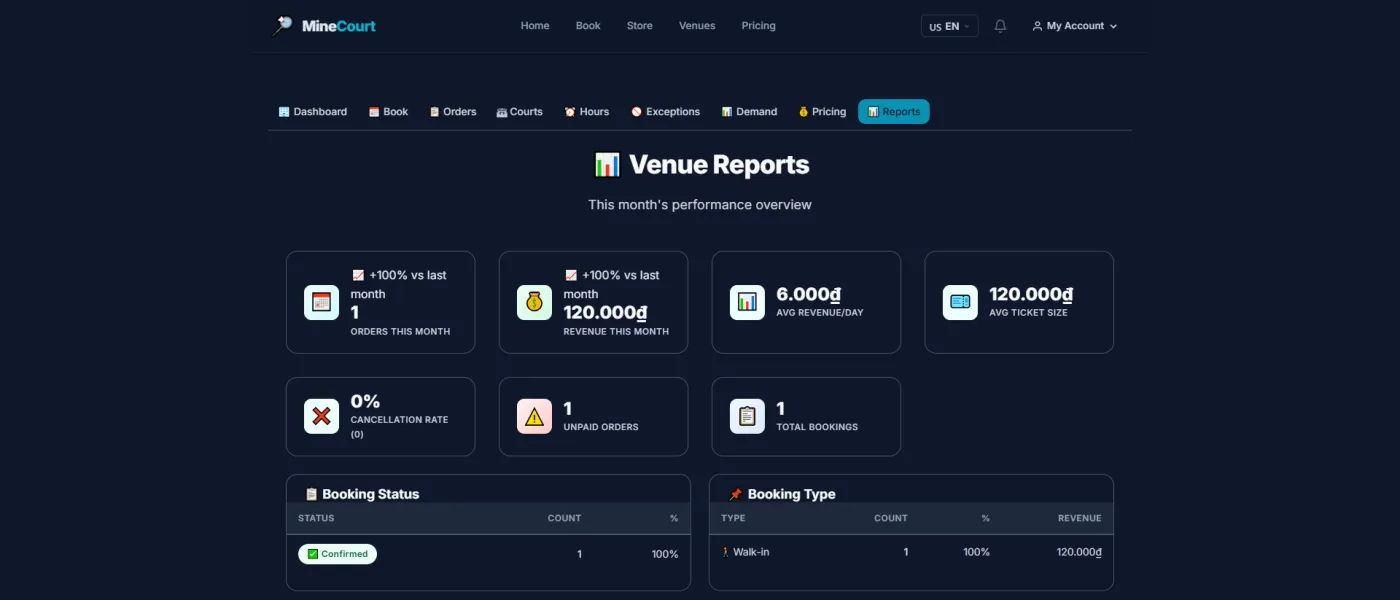The image size is (1400, 600).
Task: Switch to the Orders tab
Action: (453, 112)
